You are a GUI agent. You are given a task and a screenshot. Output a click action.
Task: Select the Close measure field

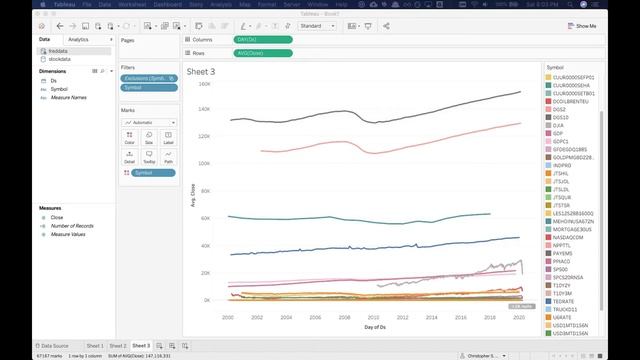coord(57,218)
